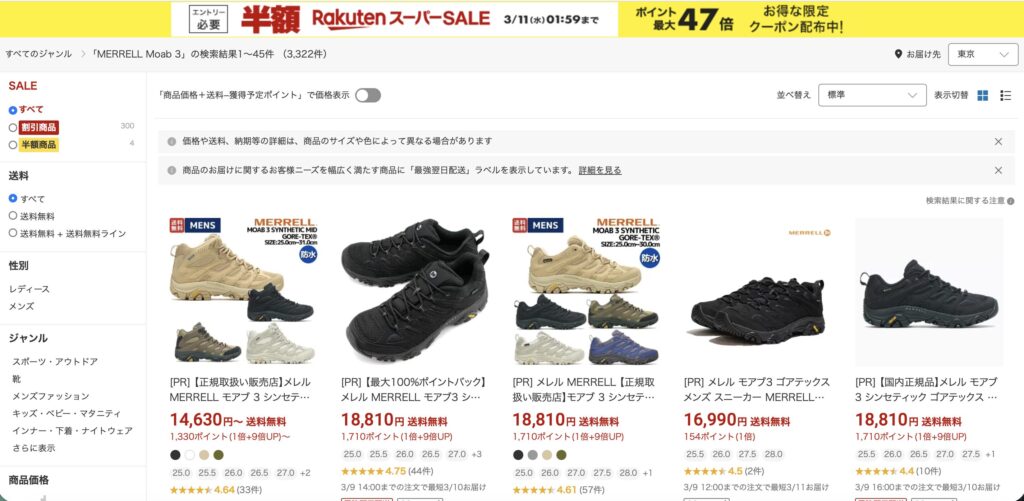Screen dimensions: 1024x501
Task: Open the 標準 sort order dropdown
Action: point(872,95)
